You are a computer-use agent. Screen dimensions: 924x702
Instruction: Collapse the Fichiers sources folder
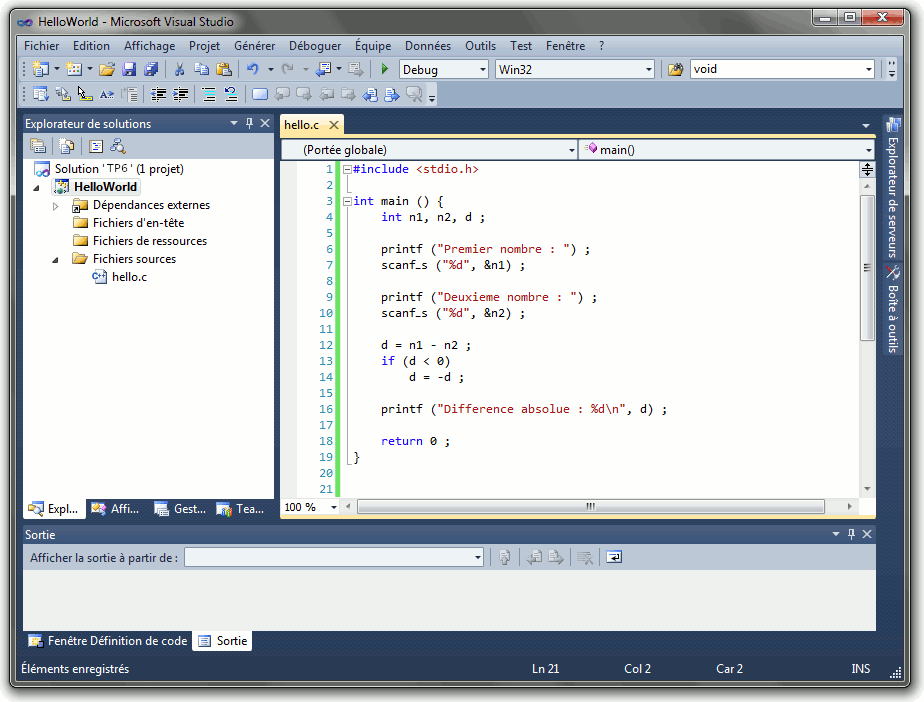pyautogui.click(x=55, y=260)
